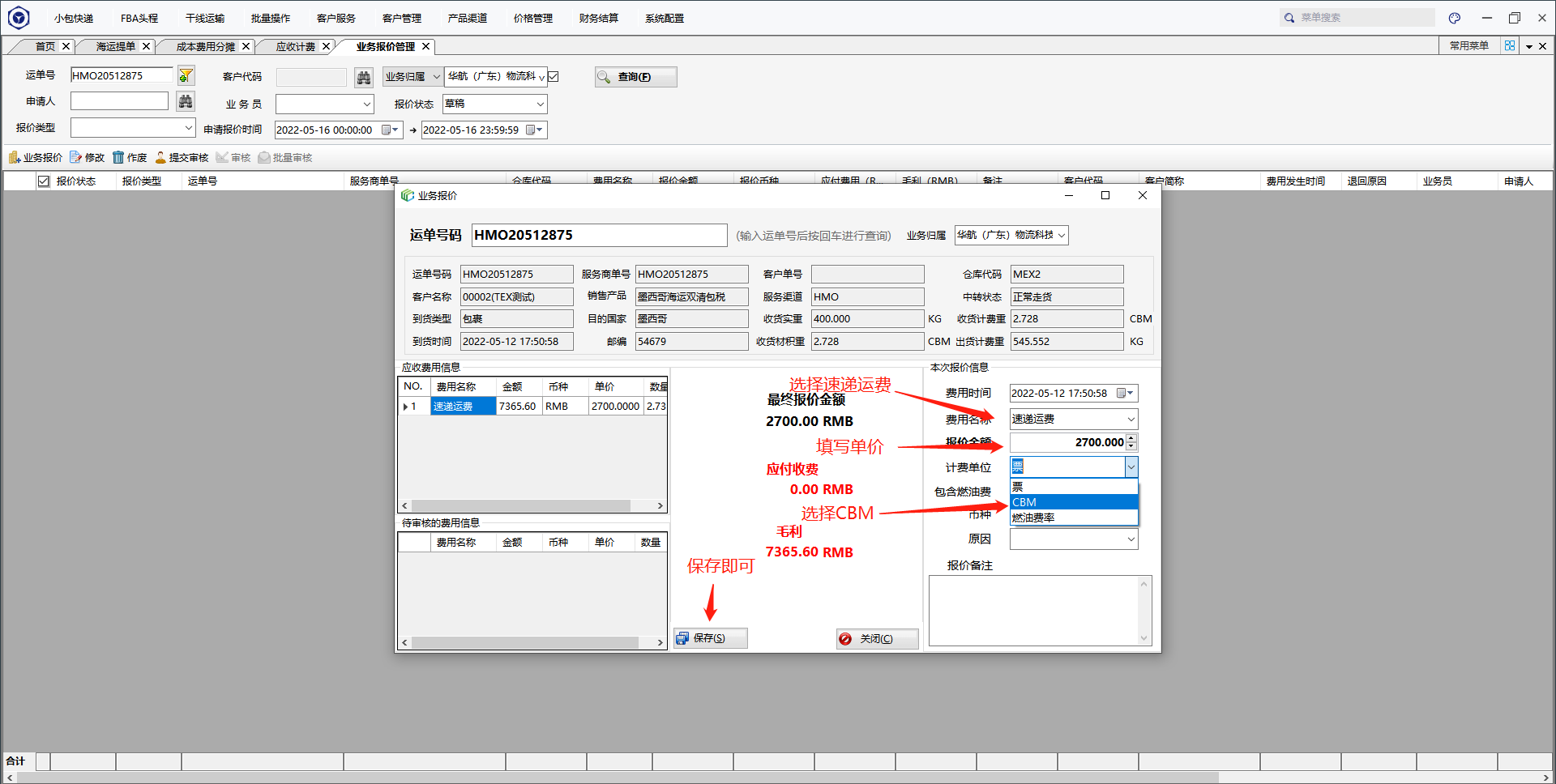The image size is (1556, 784).
Task: Click the tab list dropdown arrow beside grid icon
Action: pos(1529,46)
